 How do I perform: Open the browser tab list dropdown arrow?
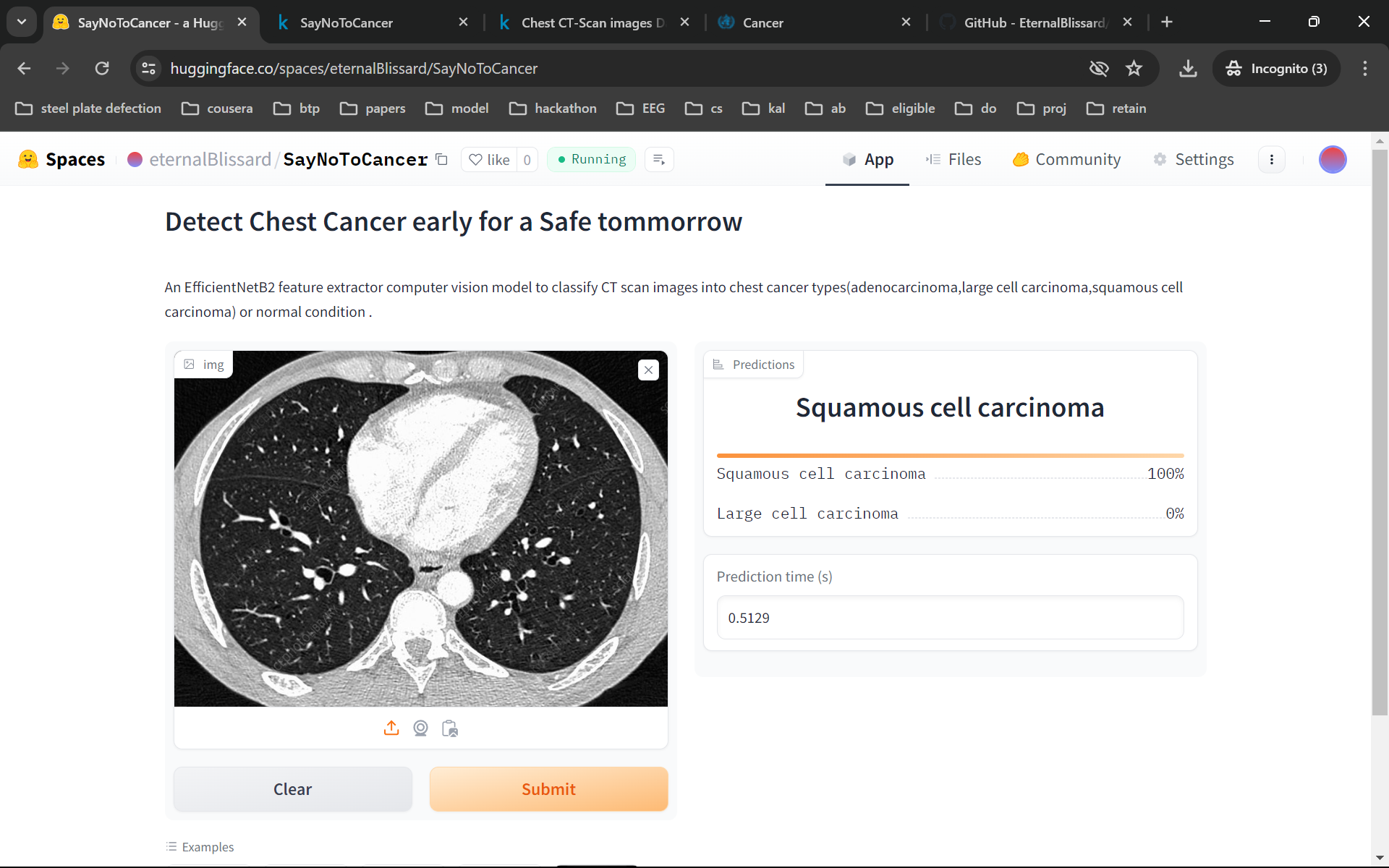[21, 22]
